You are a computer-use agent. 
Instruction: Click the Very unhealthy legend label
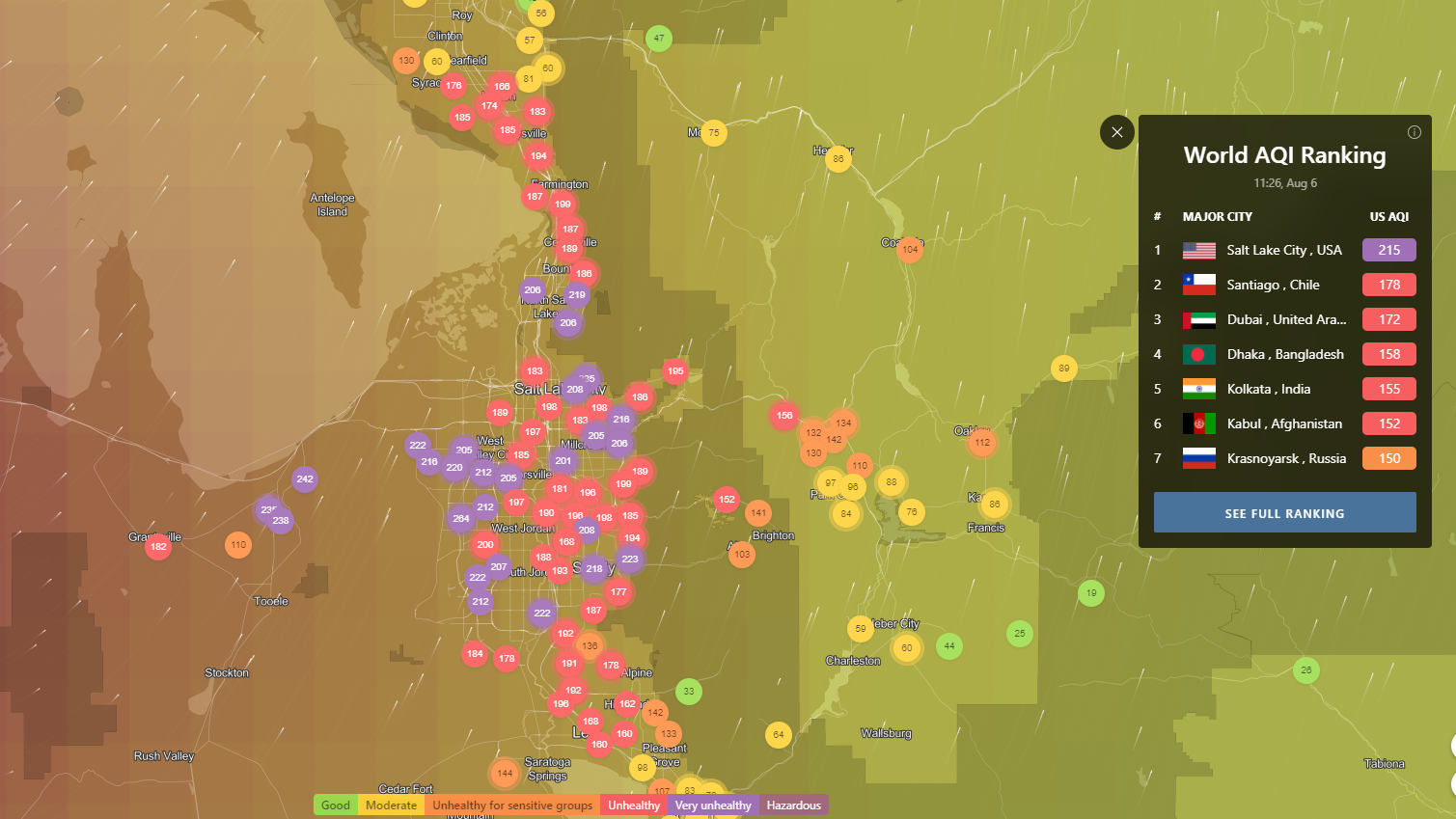point(713,805)
